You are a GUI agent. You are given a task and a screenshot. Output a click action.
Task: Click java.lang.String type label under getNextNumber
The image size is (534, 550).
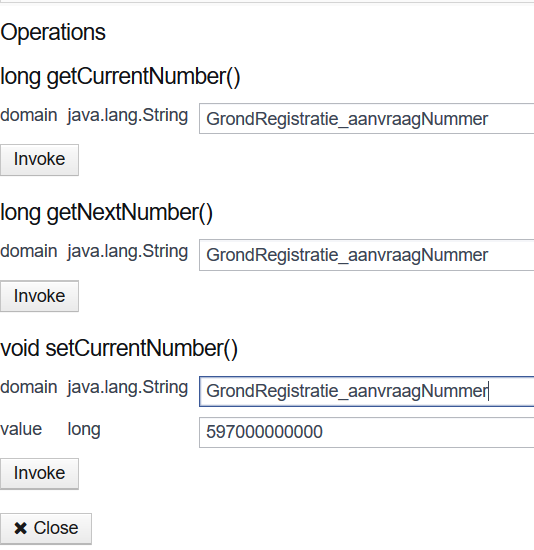coord(128,252)
